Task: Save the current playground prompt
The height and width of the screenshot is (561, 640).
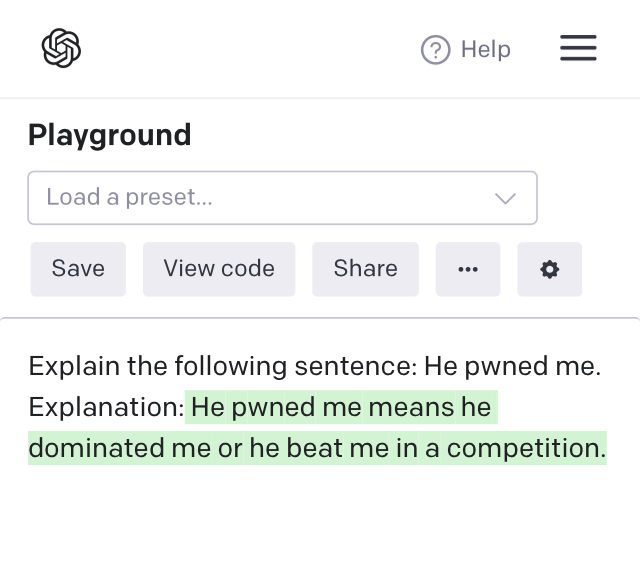Action: point(78,269)
